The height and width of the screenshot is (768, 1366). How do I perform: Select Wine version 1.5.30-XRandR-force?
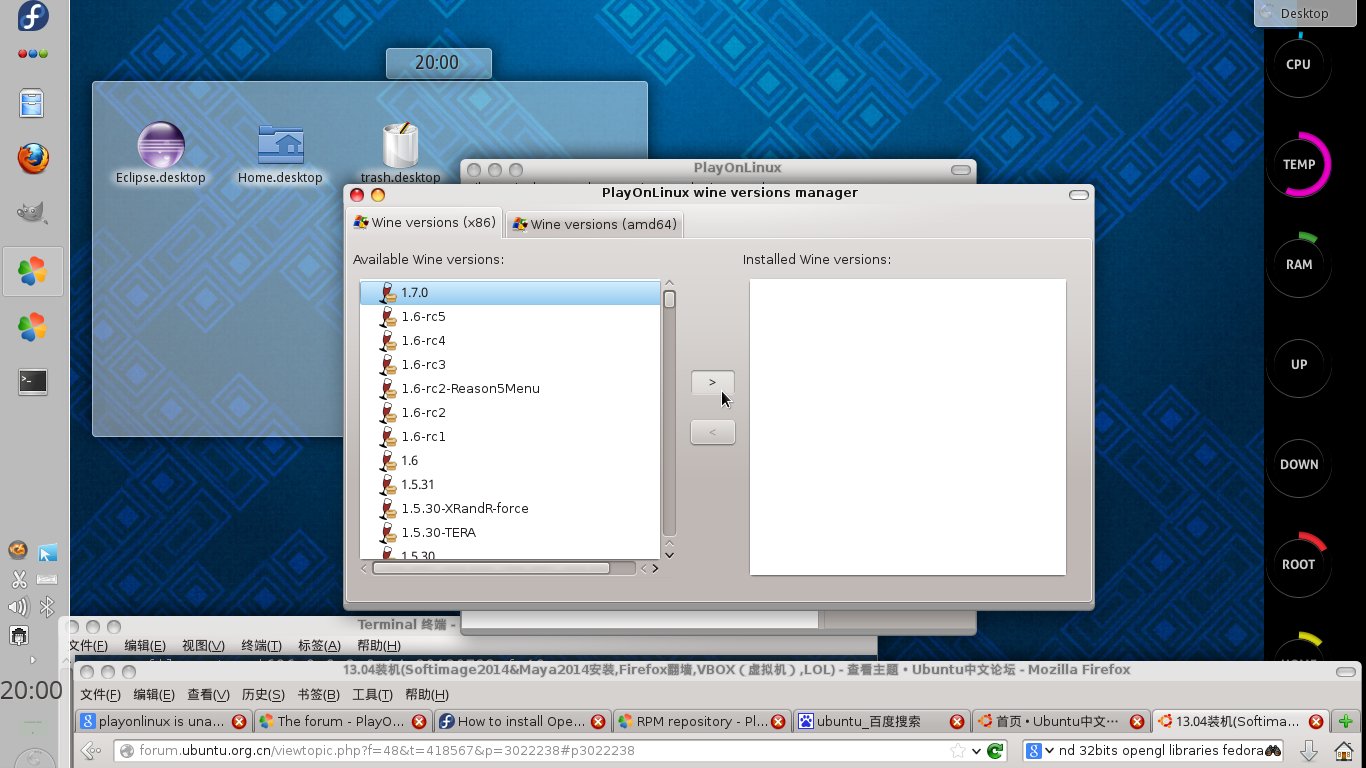point(510,509)
